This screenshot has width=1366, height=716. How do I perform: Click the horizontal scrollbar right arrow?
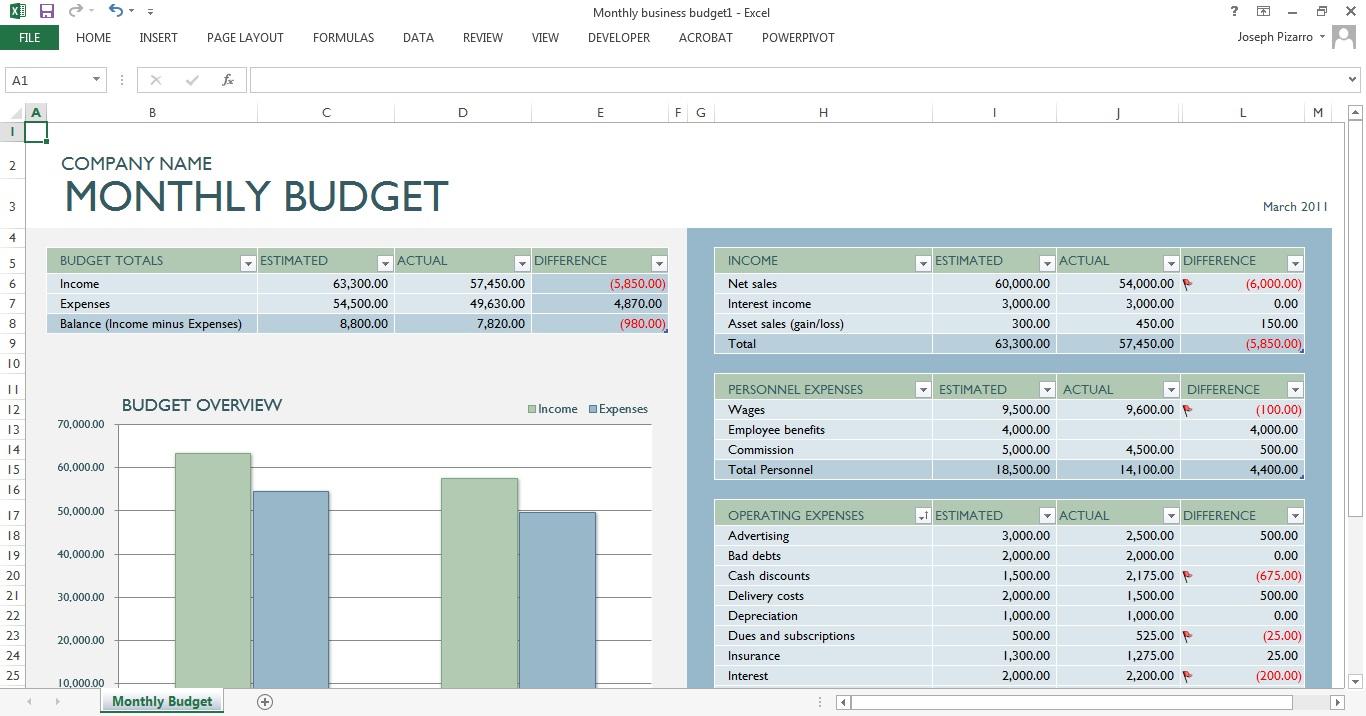(x=1340, y=702)
